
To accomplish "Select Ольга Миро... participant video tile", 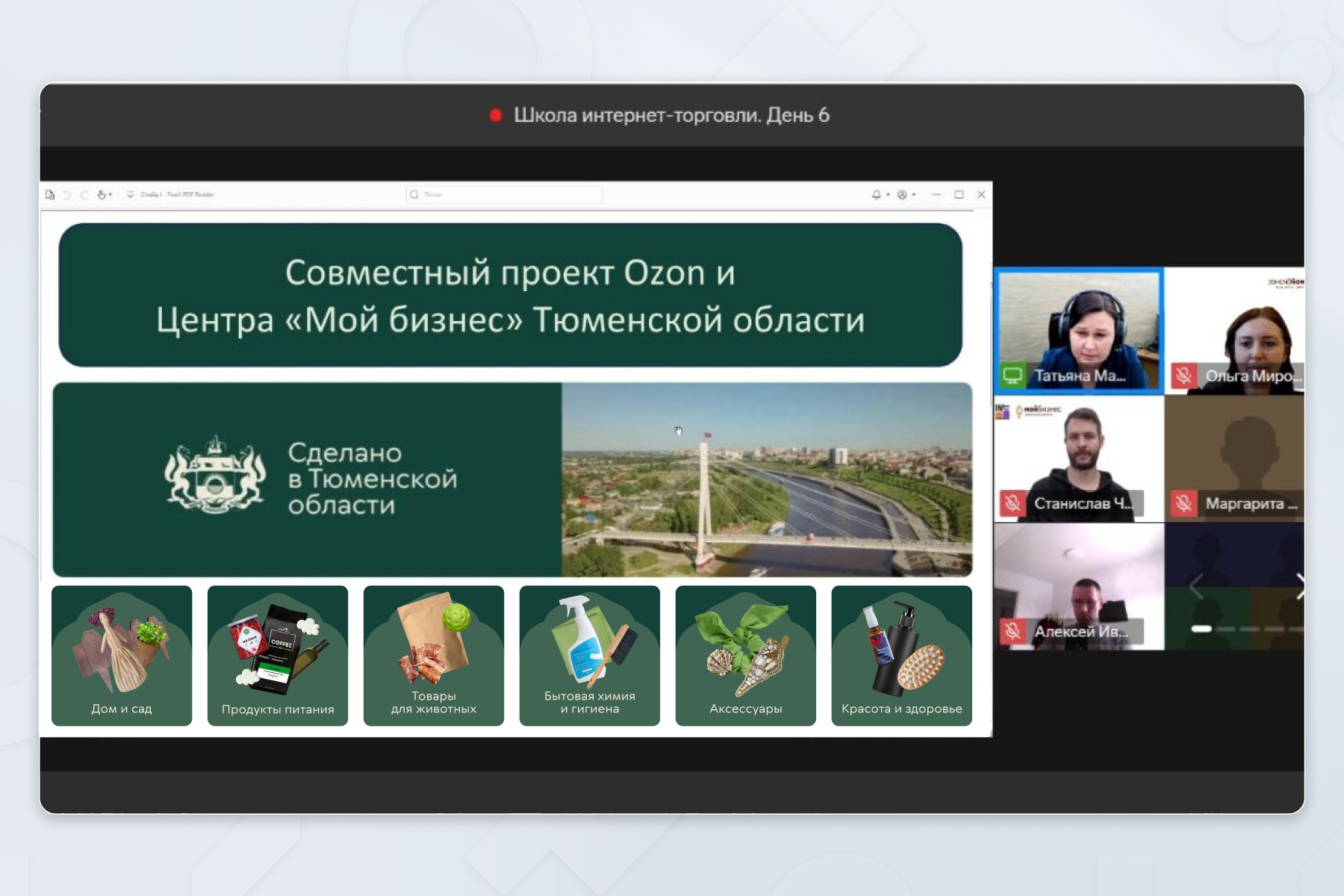I will coord(1235,331).
